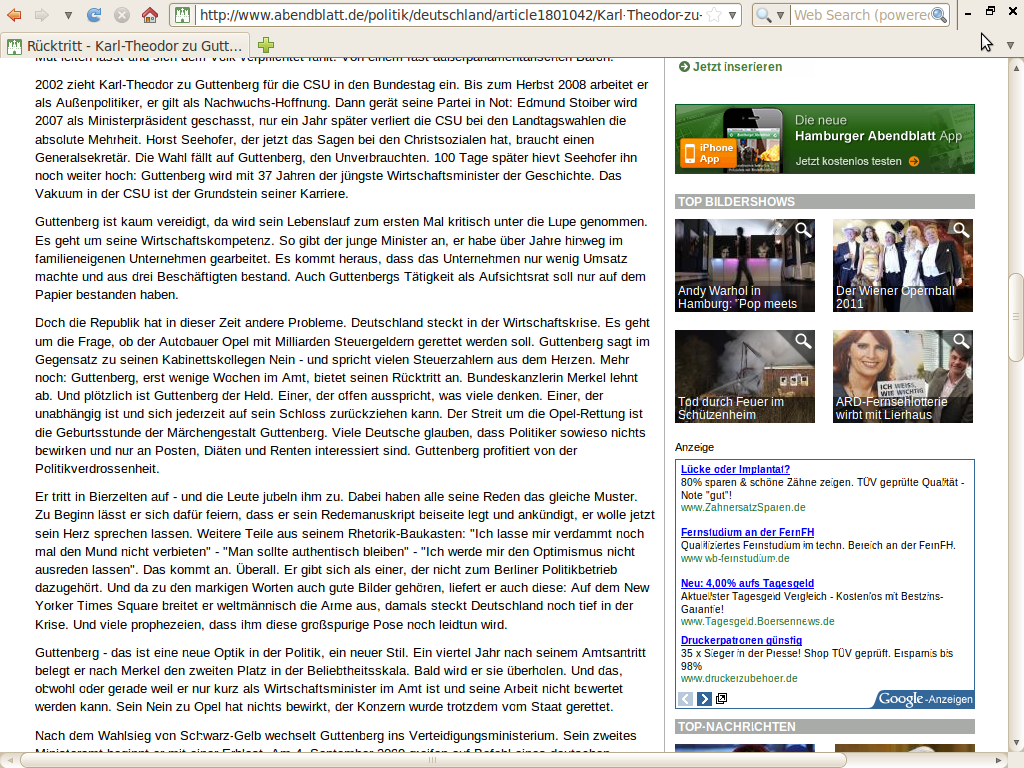
Task: Click the paragraph starting Er tritt in Bierzelten
Action: click(x=343, y=560)
